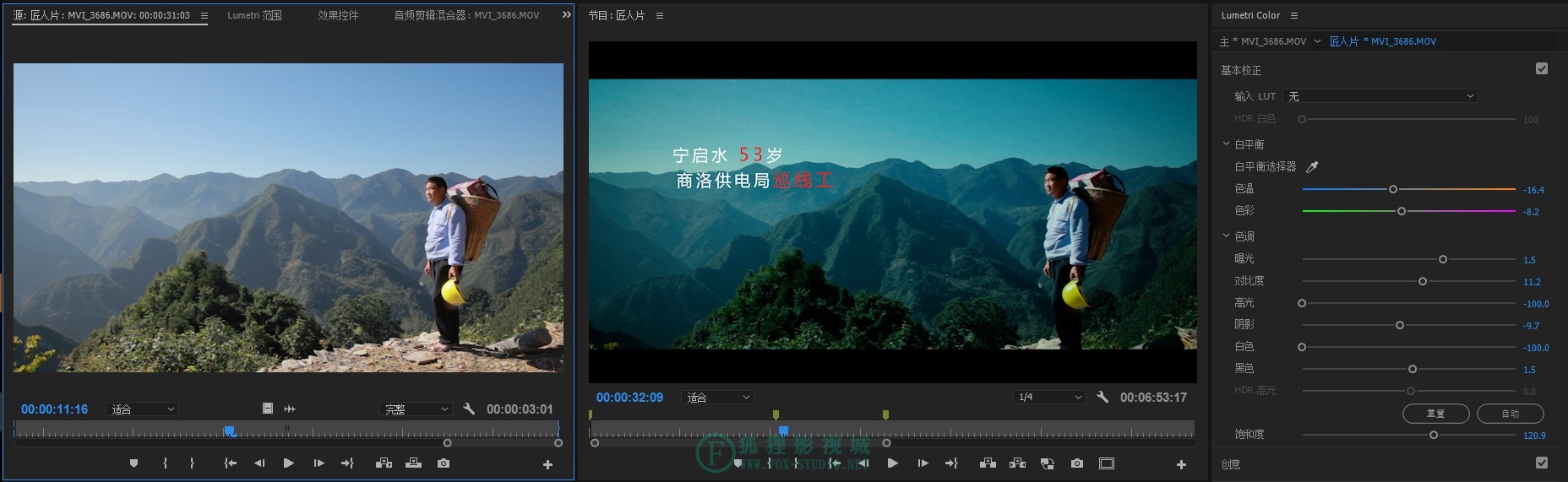Viewport: 1568px width, 482px height.
Task: Open button editor plus in Program monitor
Action: coord(1181,464)
